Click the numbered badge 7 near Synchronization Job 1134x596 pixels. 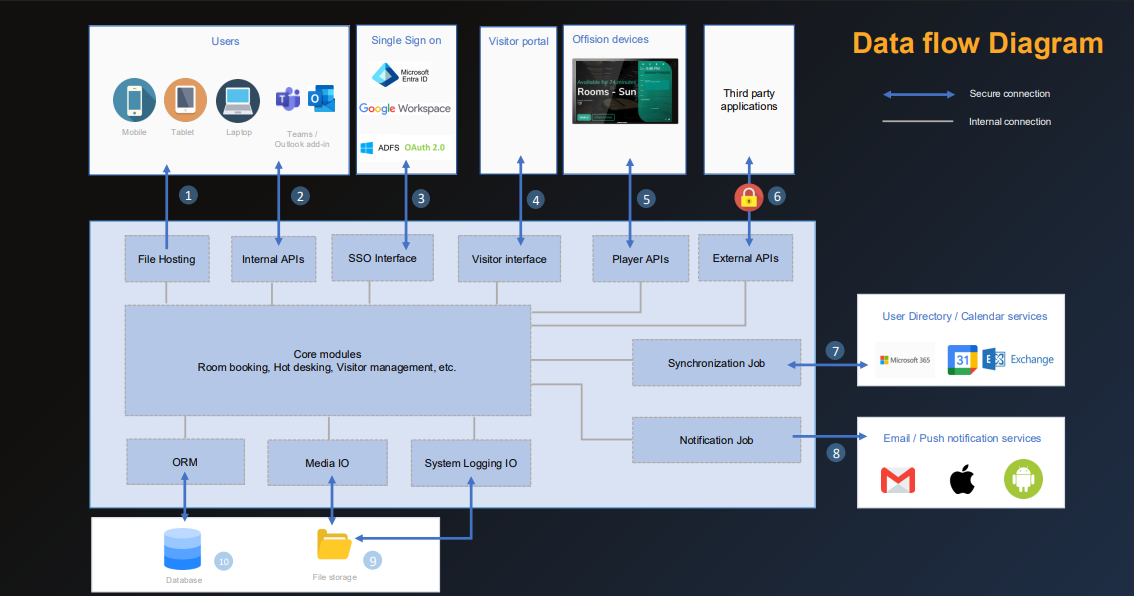click(x=835, y=351)
